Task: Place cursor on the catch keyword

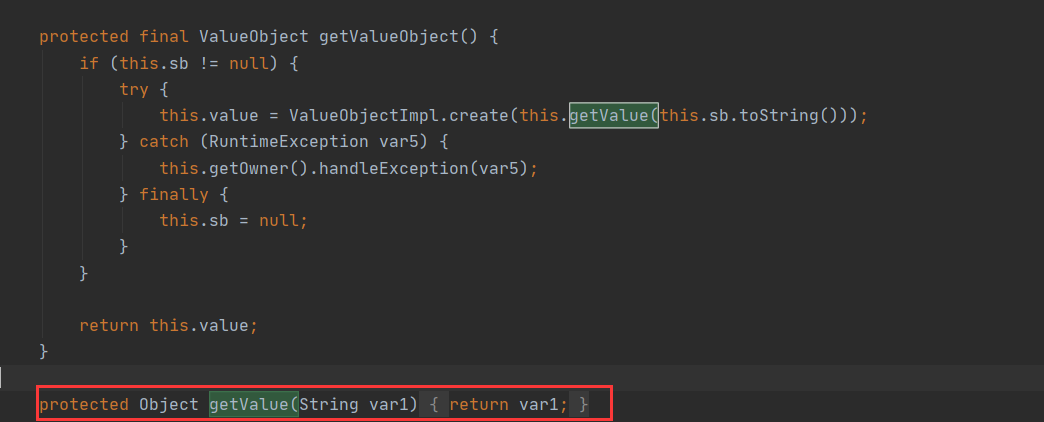Action: tap(164, 141)
